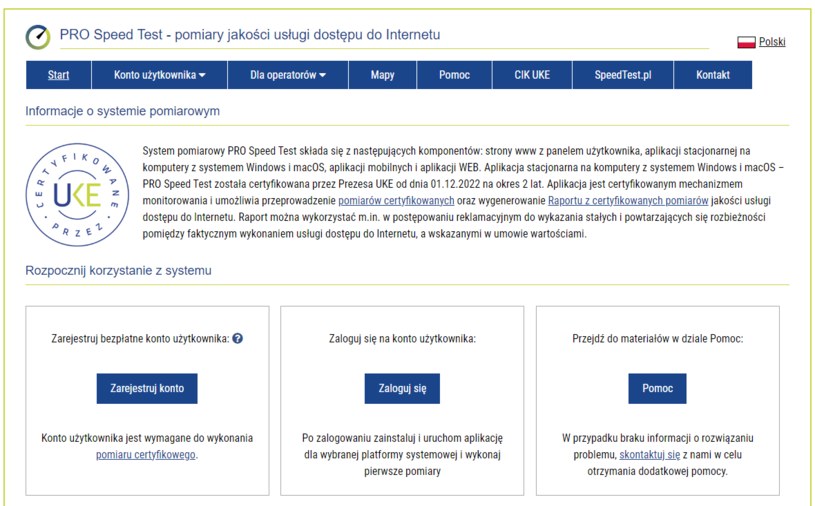Click text Zaloguj się na konto użytkownika
The height and width of the screenshot is (506, 815).
click(402, 339)
